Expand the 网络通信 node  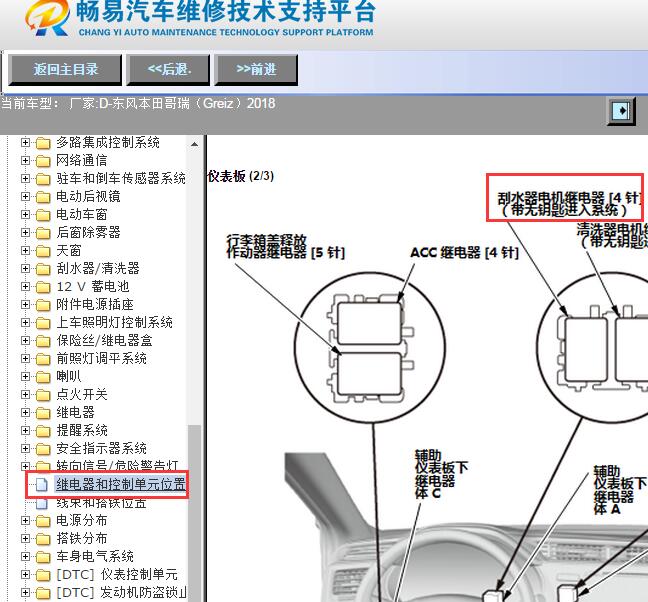pos(25,160)
